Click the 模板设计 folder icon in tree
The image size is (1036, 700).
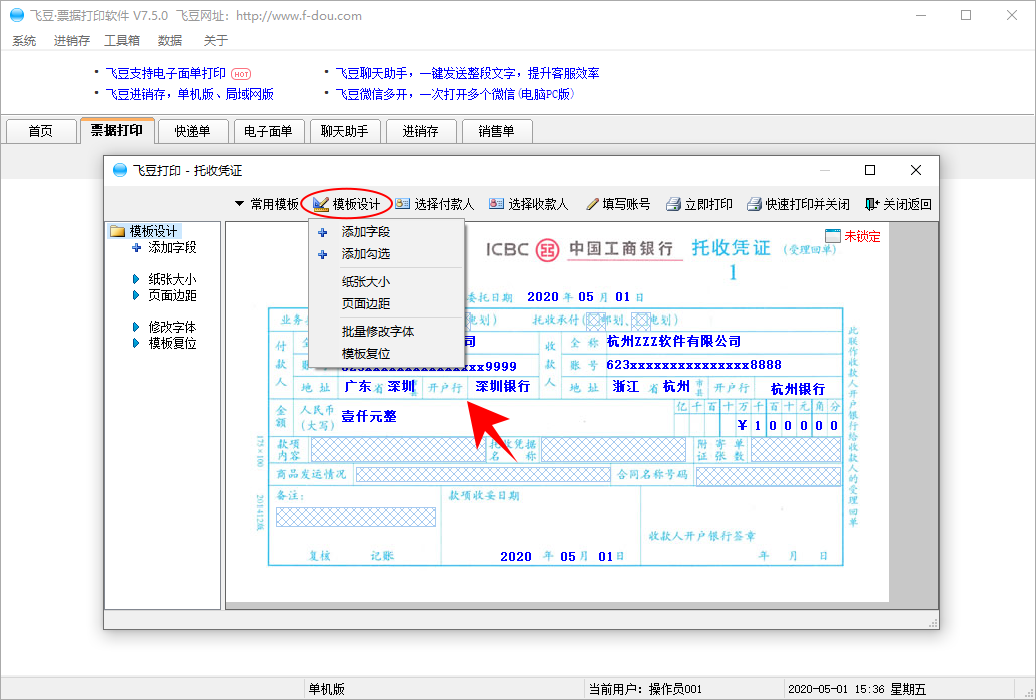pos(118,231)
